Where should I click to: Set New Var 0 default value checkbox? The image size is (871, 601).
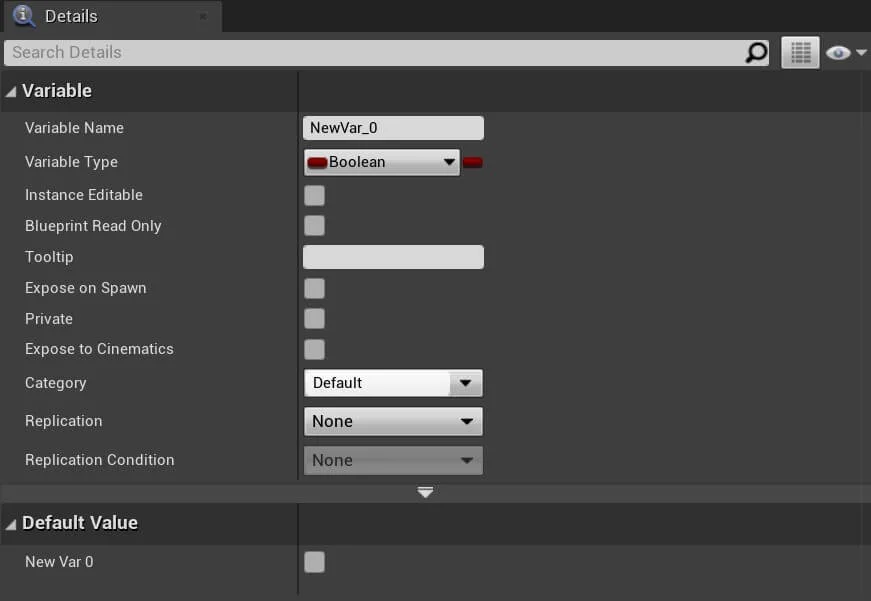(x=314, y=562)
